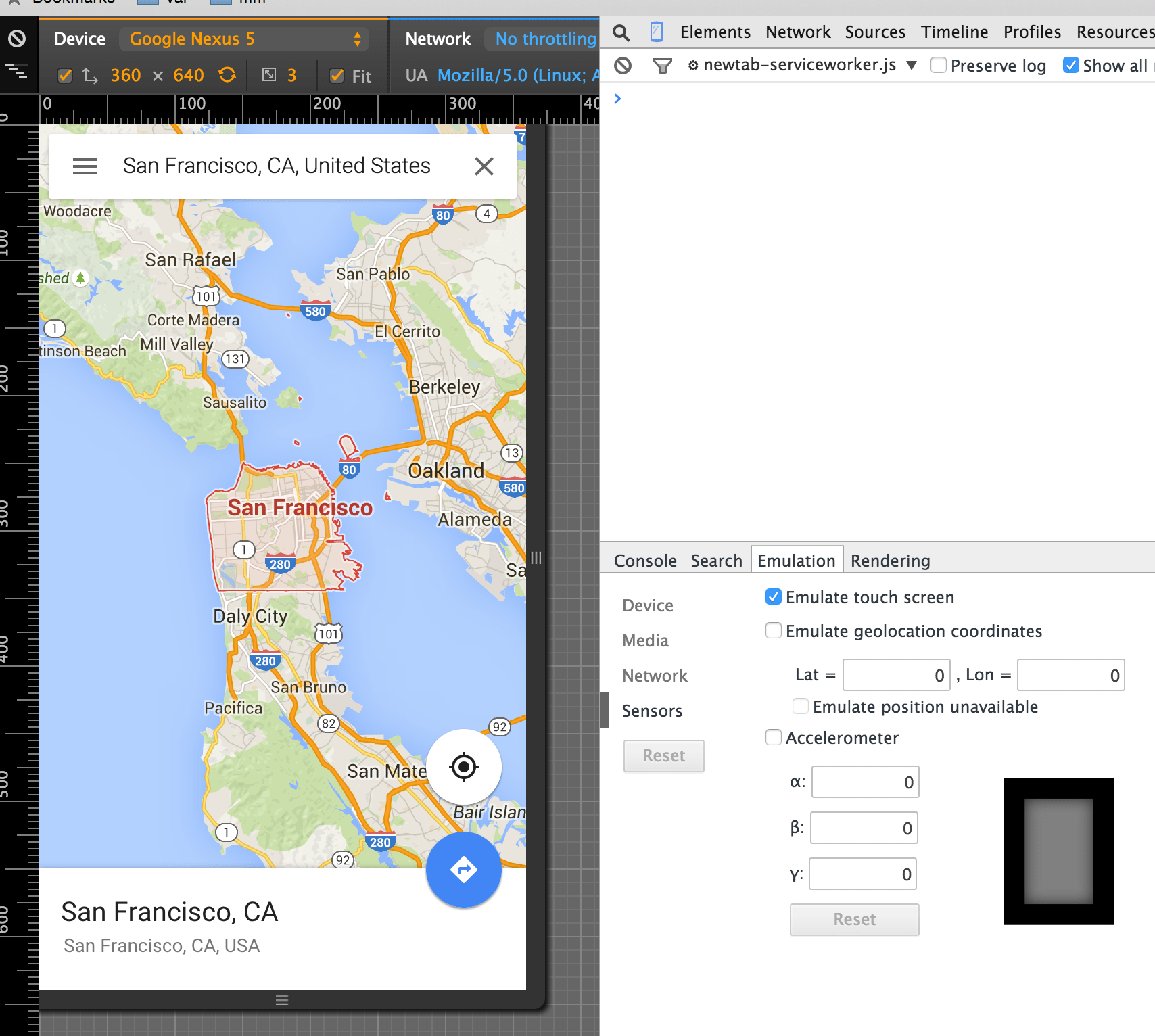The width and height of the screenshot is (1155, 1036).
Task: Tap the blue directions button
Action: [464, 870]
